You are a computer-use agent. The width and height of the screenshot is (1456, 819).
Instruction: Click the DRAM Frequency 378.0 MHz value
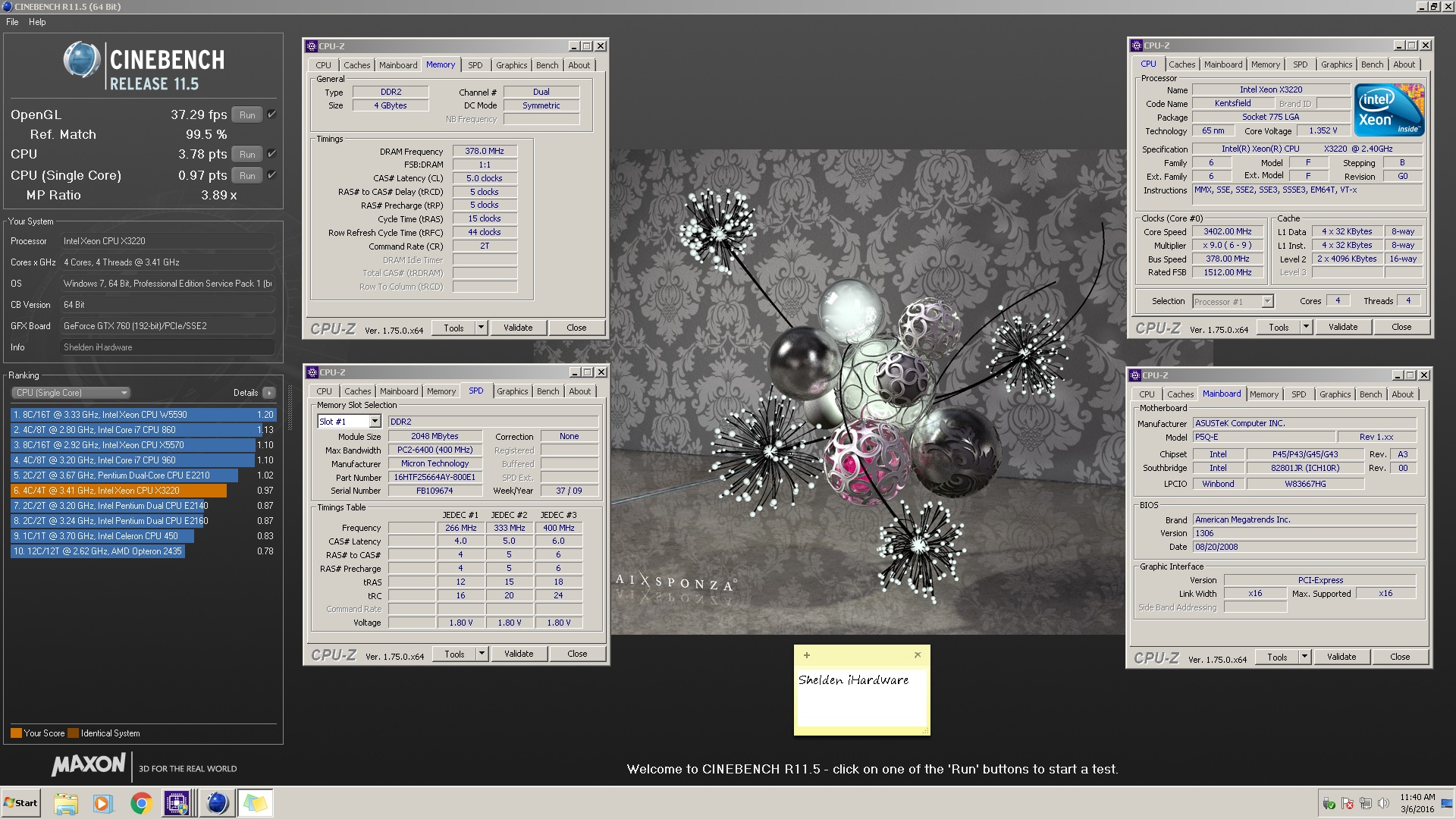[x=485, y=151]
